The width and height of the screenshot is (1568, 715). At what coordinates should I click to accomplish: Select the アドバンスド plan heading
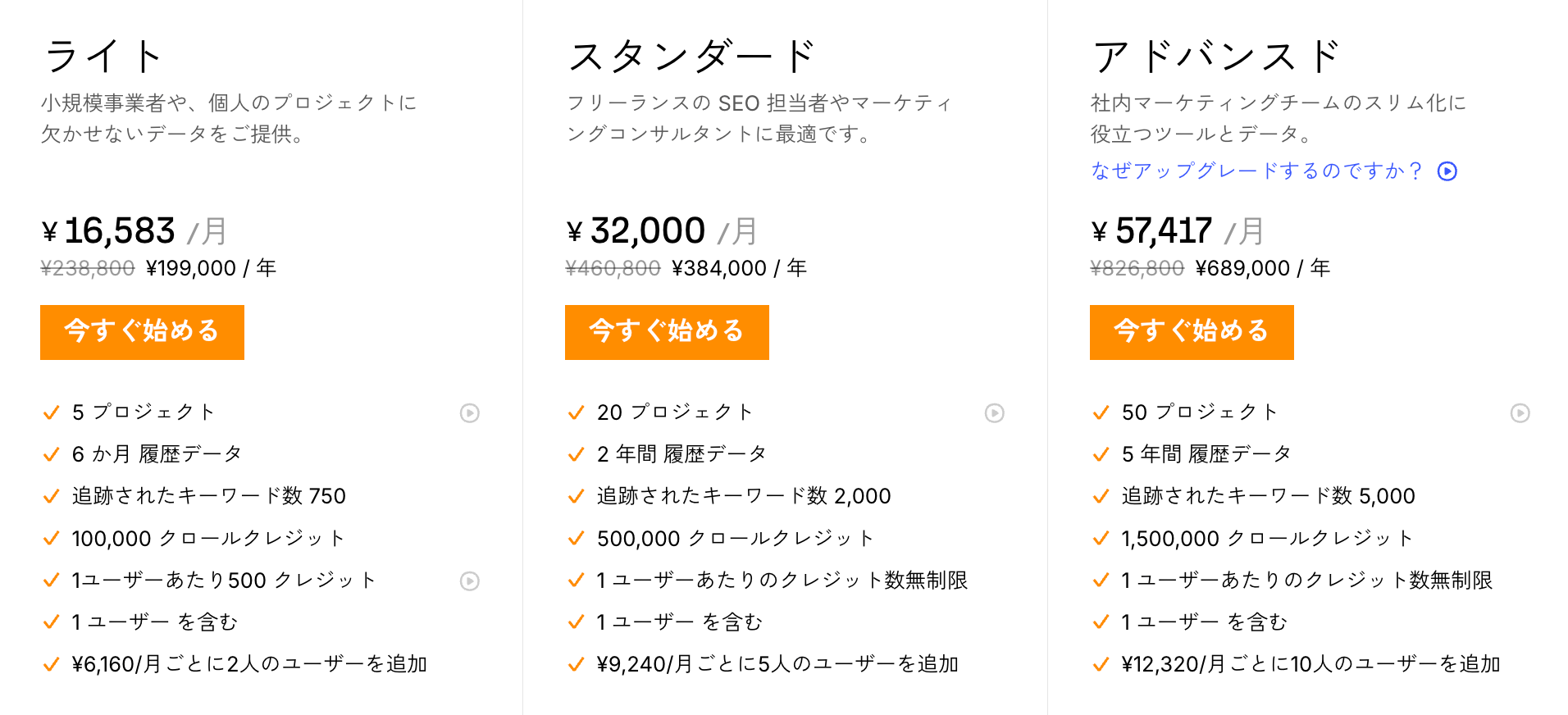[x=1217, y=55]
